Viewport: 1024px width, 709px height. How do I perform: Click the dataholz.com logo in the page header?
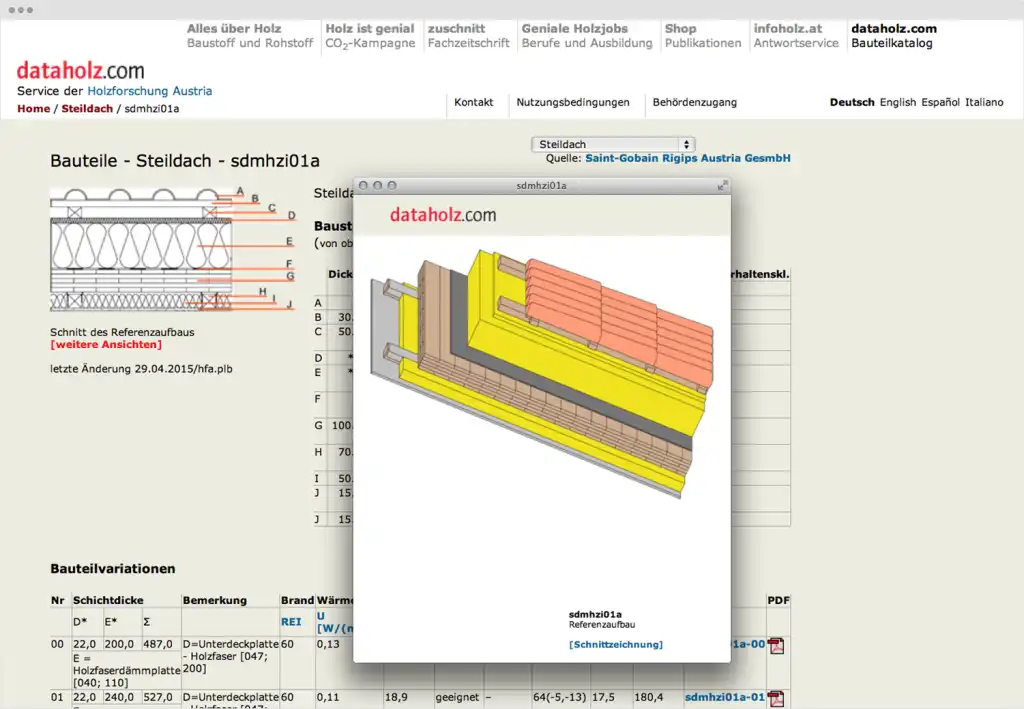click(x=80, y=71)
